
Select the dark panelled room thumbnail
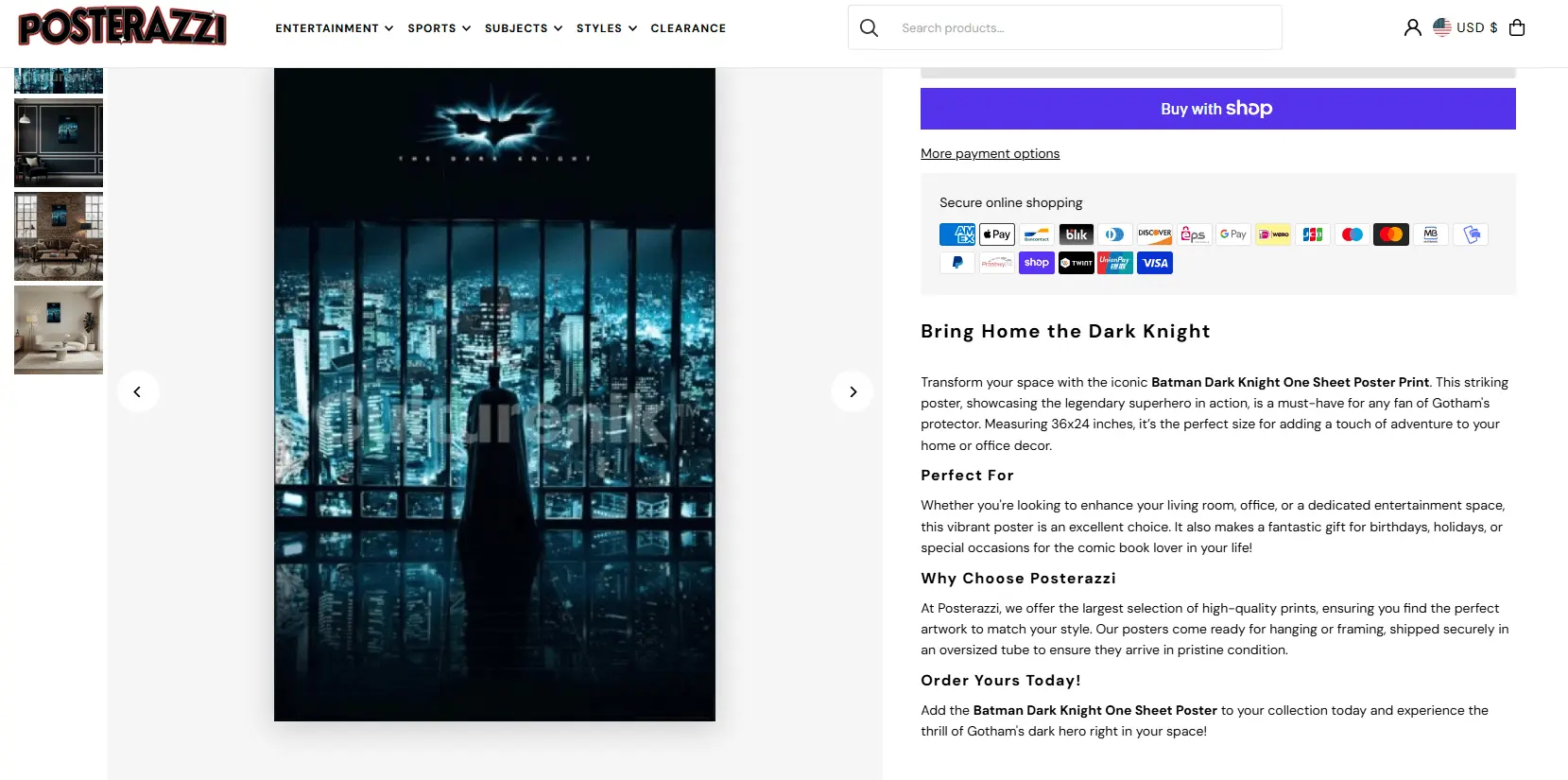tap(59, 143)
